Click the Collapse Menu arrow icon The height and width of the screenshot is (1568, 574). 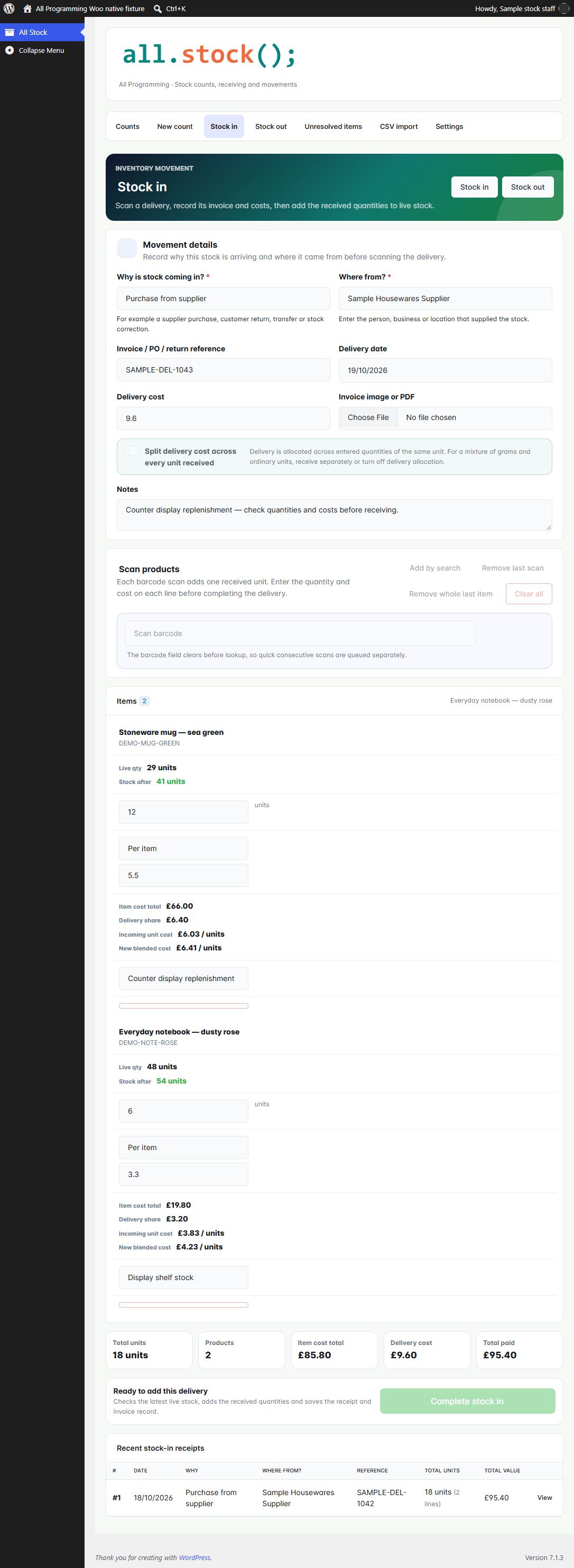[10, 51]
